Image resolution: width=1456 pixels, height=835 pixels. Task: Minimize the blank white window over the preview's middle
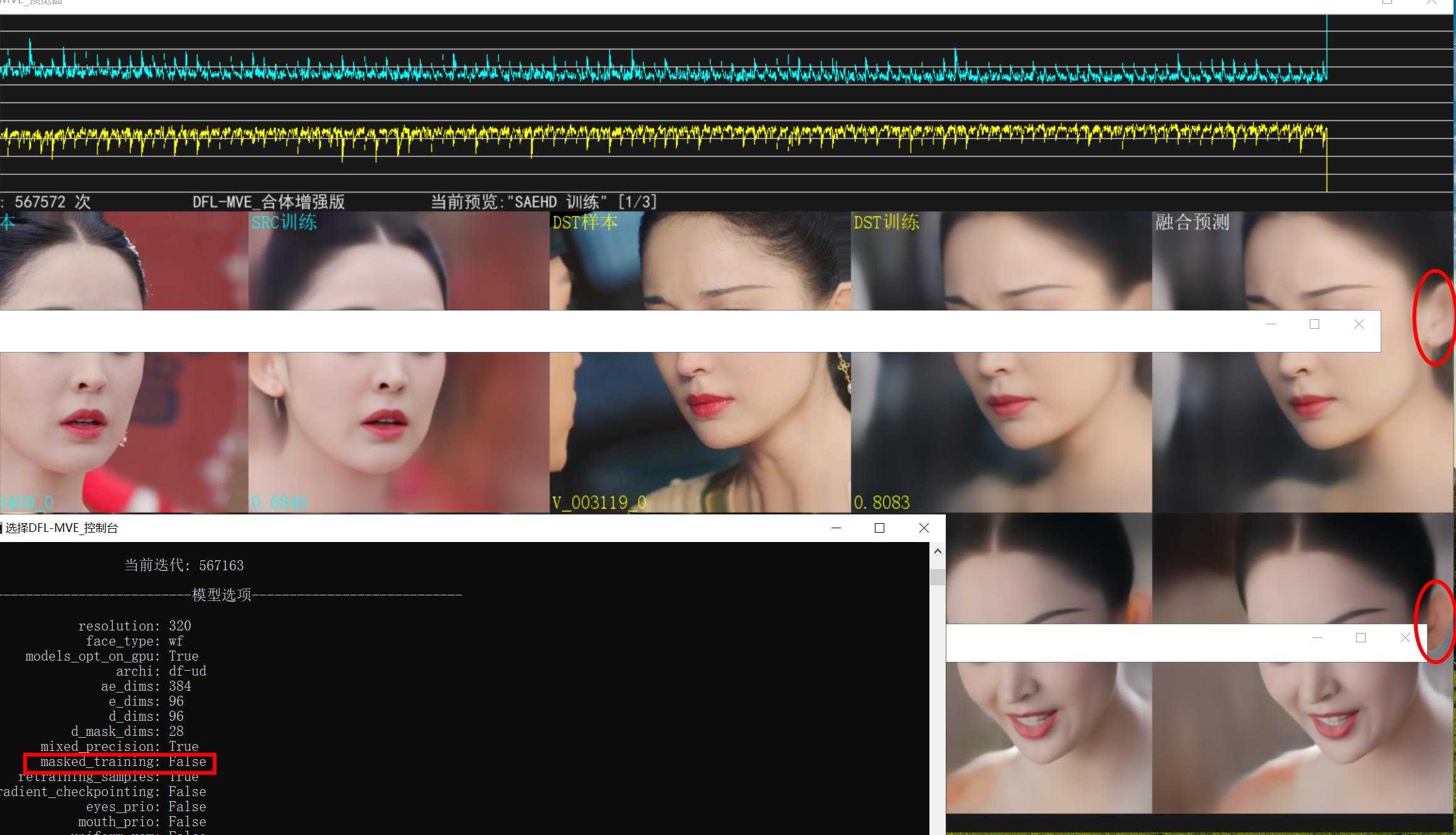tap(1271, 324)
